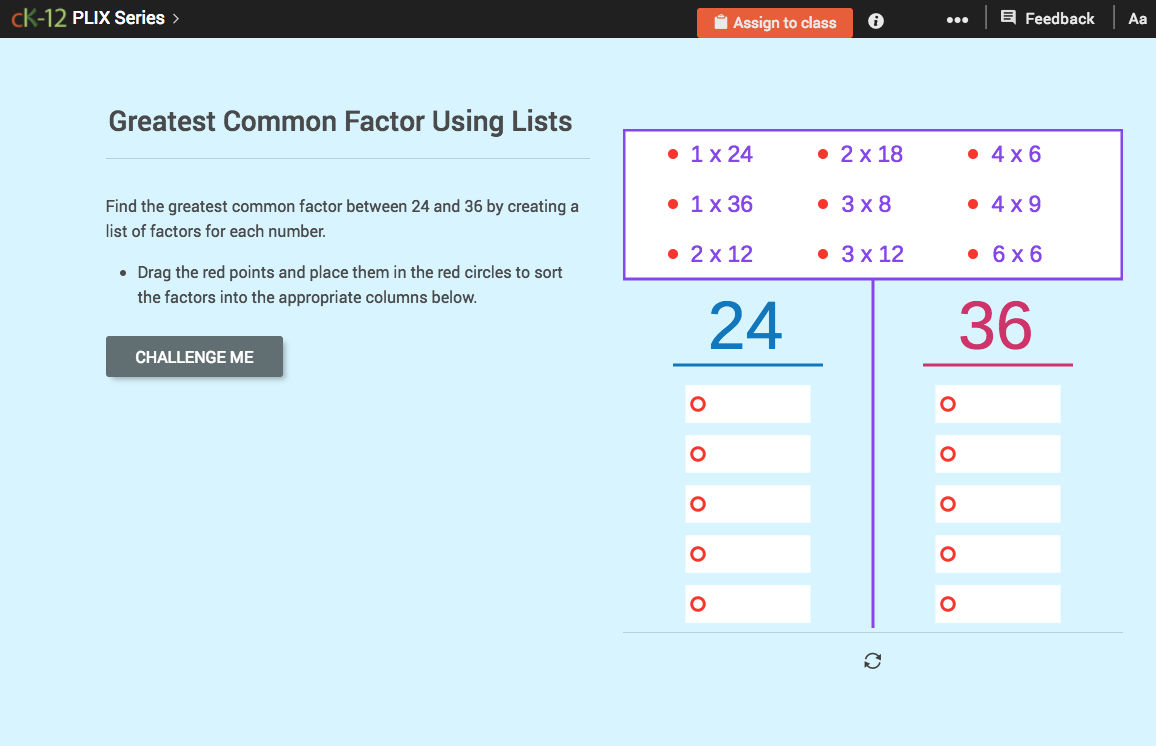Open the info panel icon
This screenshot has height=746, width=1156.
pos(875,20)
